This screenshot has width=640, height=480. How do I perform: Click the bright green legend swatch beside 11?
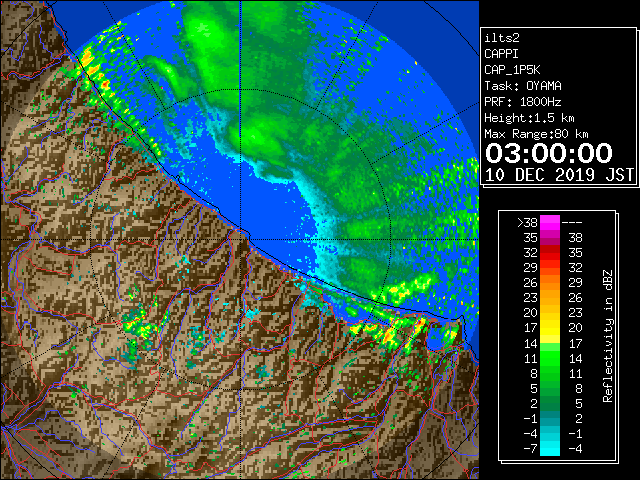pyautogui.click(x=550, y=358)
